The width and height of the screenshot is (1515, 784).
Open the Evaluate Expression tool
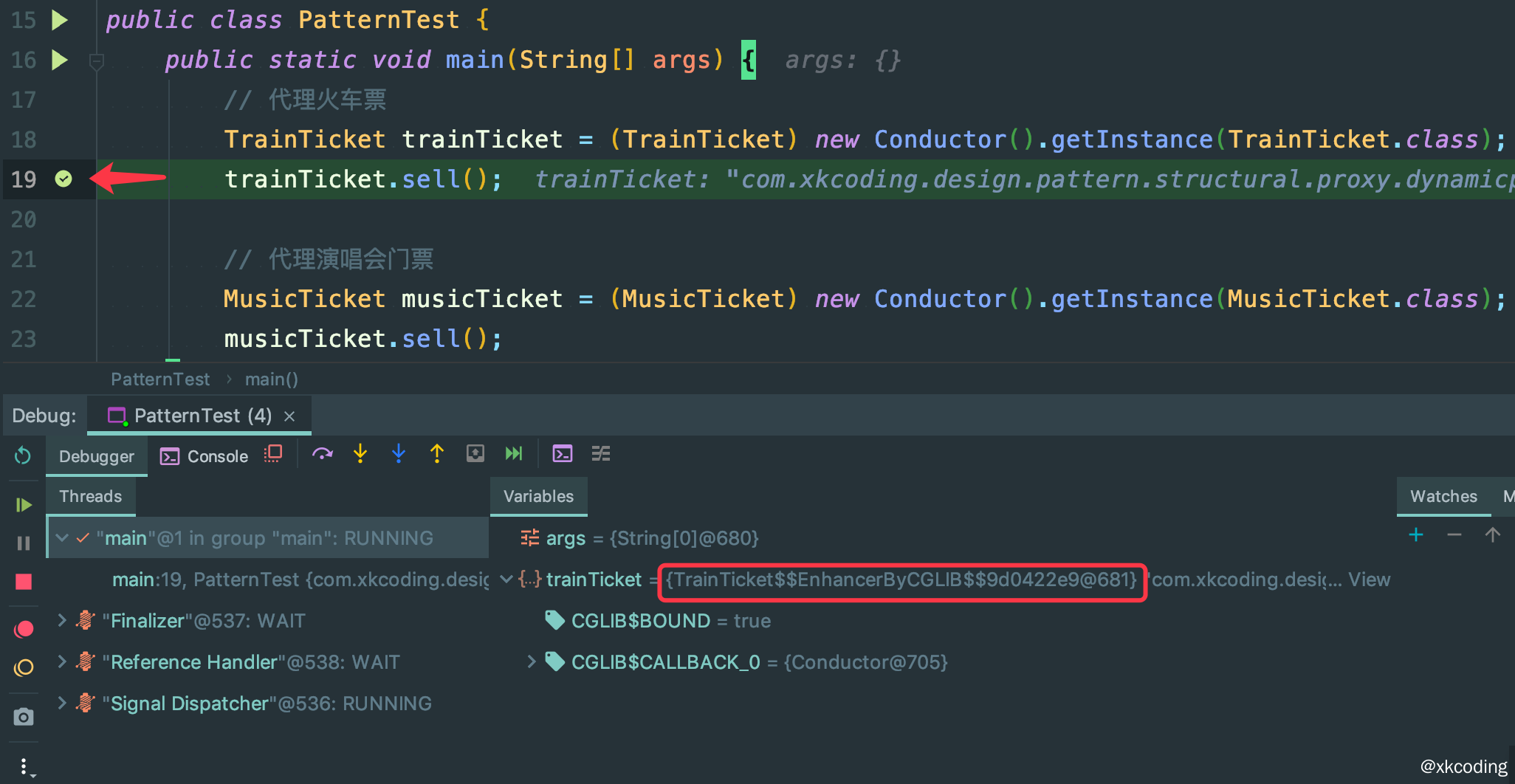click(x=563, y=454)
